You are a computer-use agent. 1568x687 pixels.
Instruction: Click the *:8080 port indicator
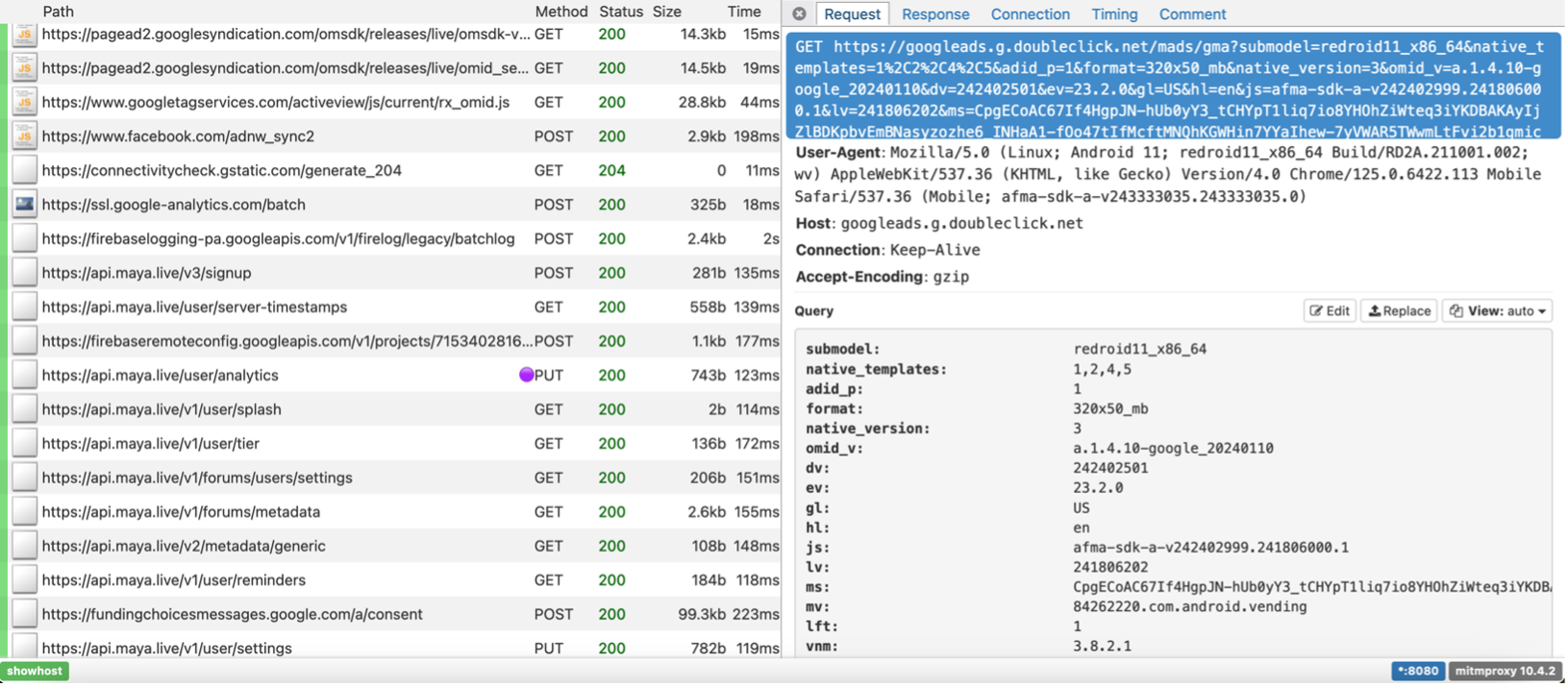tap(1417, 671)
